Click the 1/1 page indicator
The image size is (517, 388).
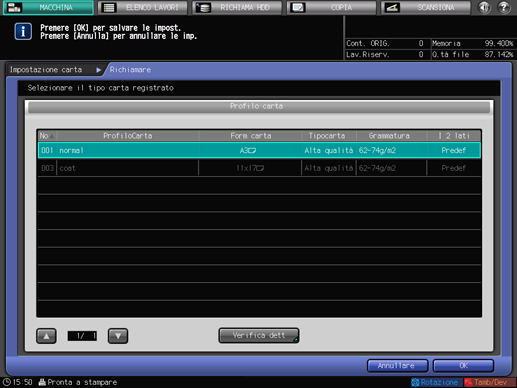pos(82,336)
